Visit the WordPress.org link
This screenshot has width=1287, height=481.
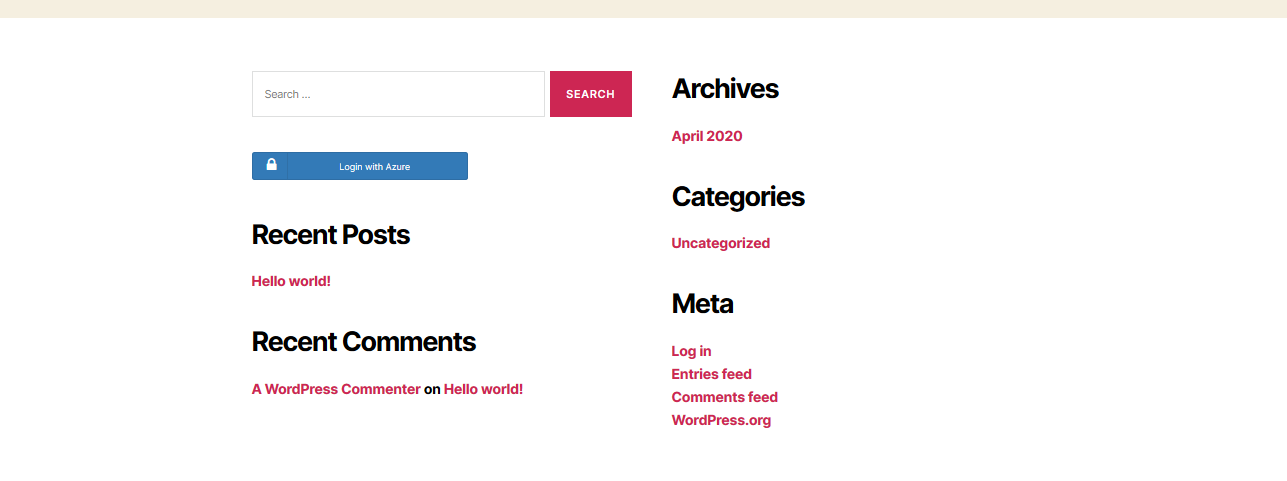(722, 420)
